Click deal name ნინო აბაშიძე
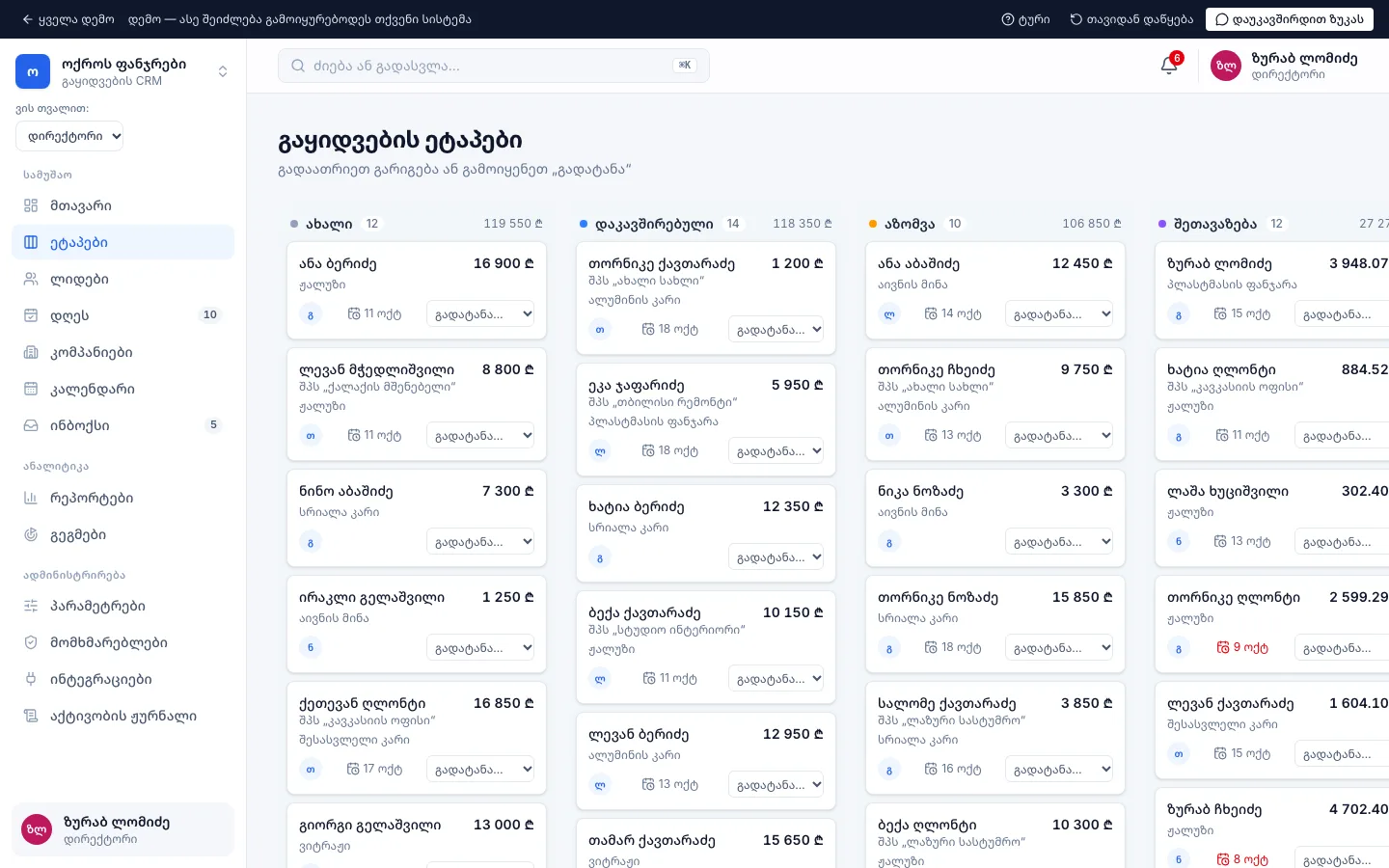 pos(346,491)
